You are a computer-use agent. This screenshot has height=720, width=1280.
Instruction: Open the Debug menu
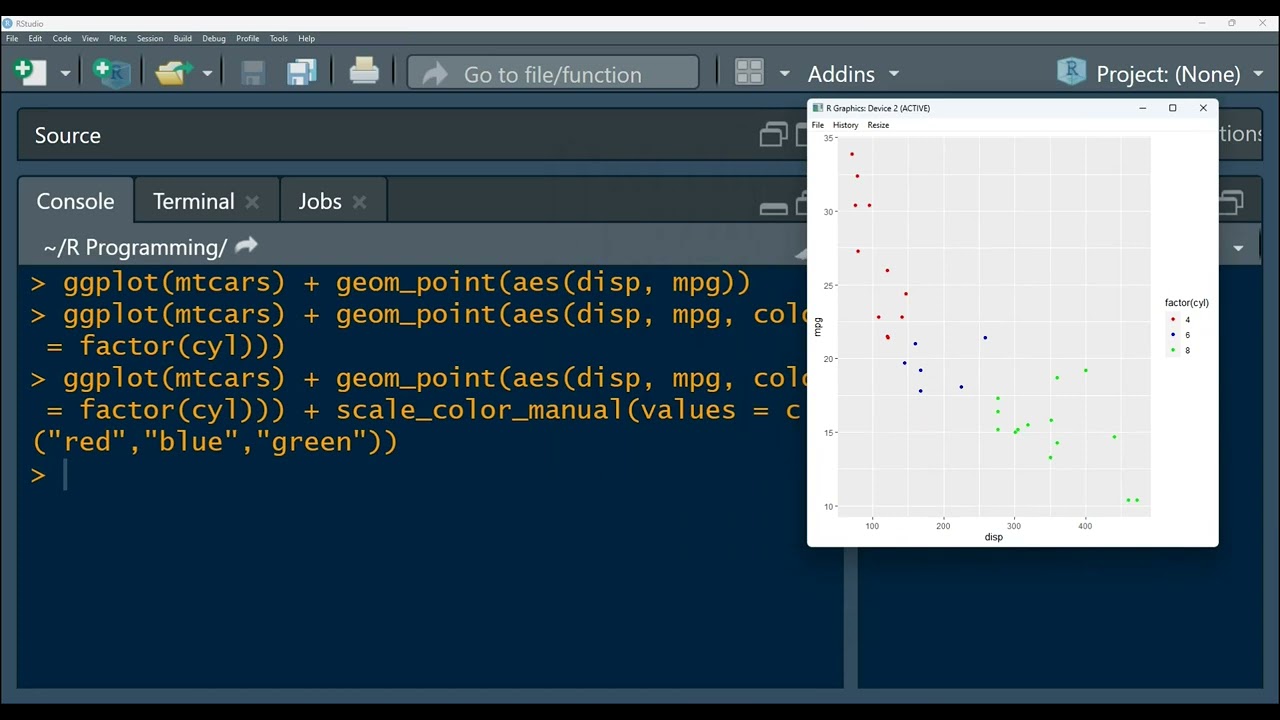click(214, 39)
